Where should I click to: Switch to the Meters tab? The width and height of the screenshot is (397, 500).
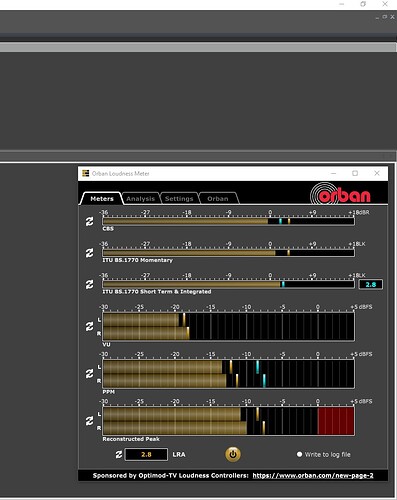tap(102, 199)
